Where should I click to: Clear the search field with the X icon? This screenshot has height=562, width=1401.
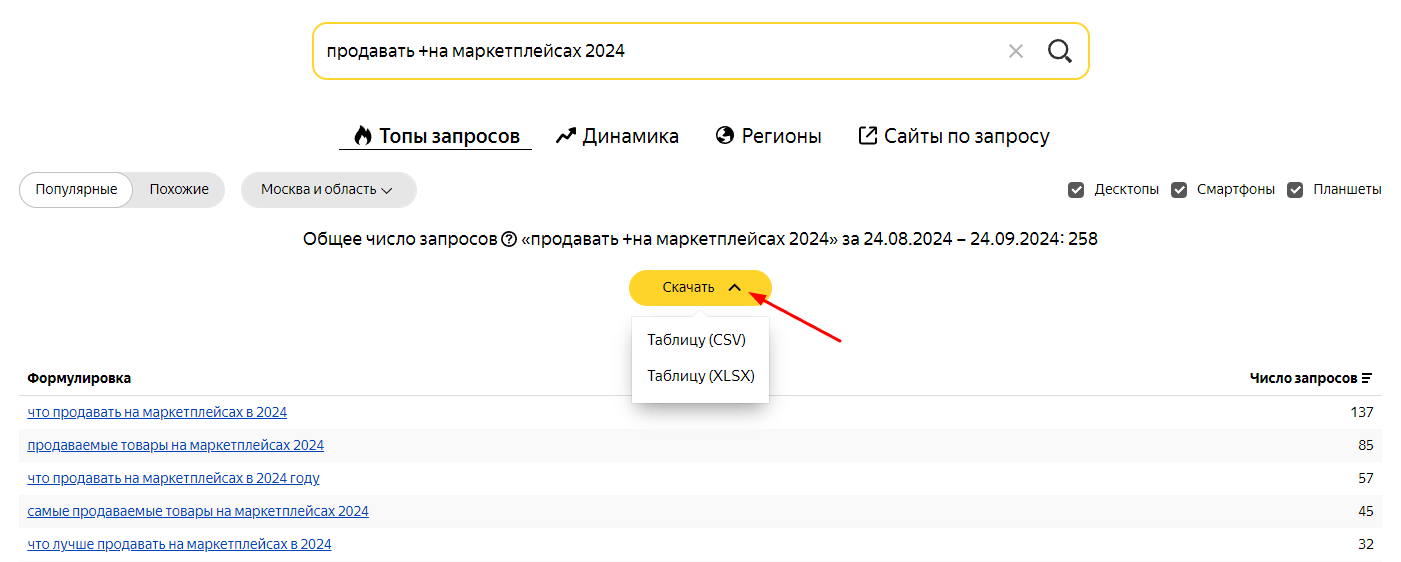pos(1016,51)
